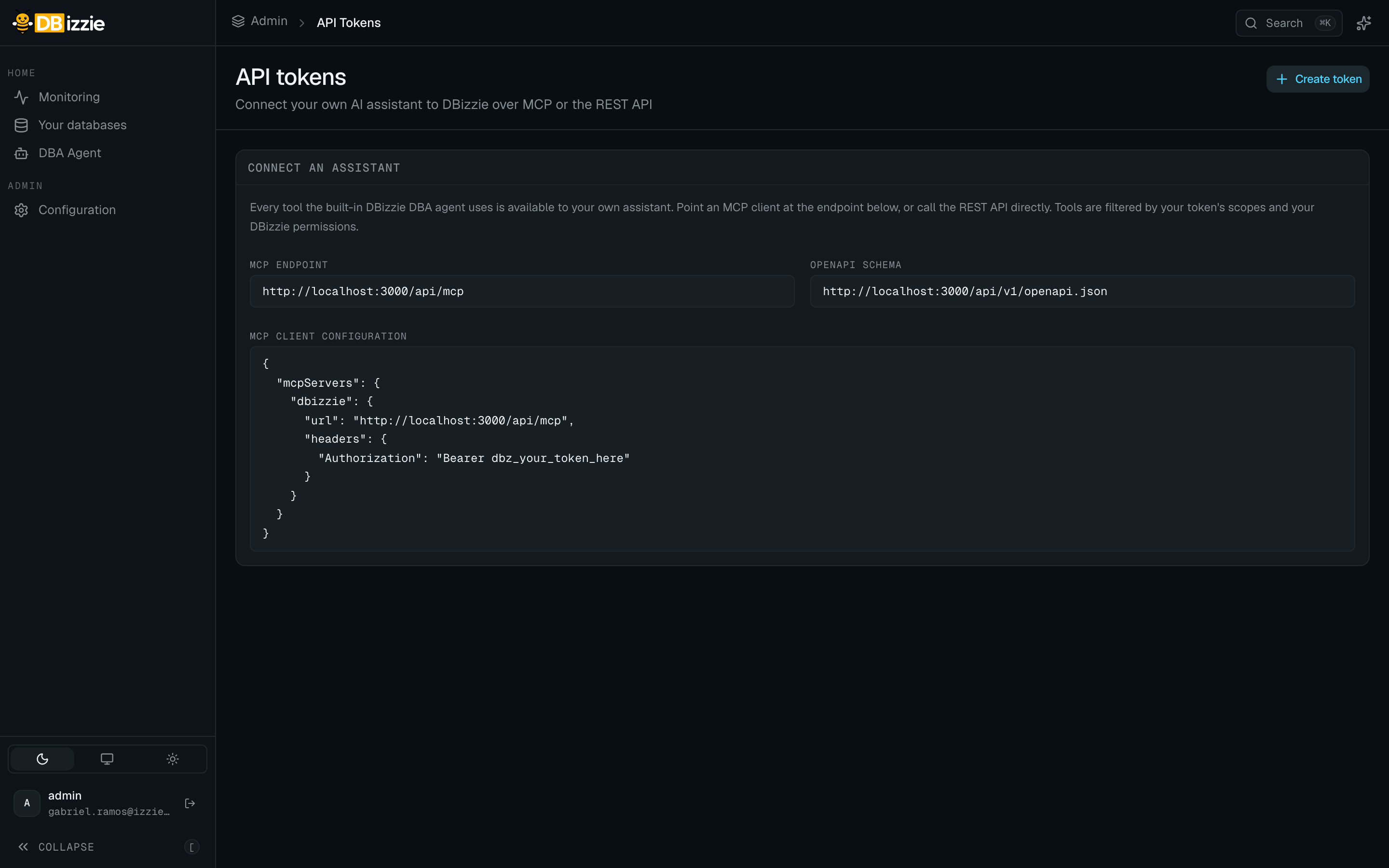Switch to dark theme moon icon
This screenshot has width=1389, height=868.
pos(42,759)
